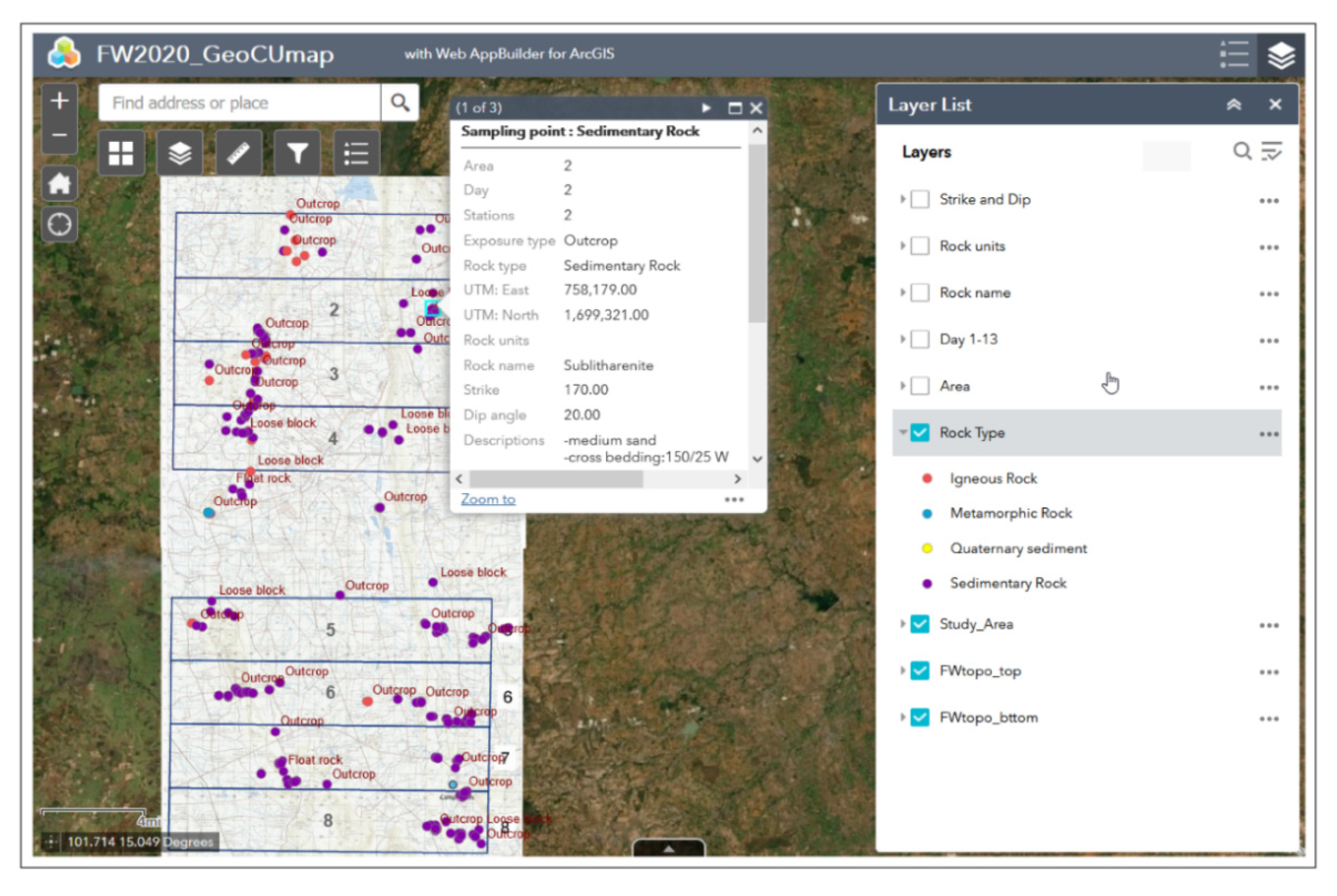Expand the Area layer legend
Screen dimensions: 1337x896
[902, 385]
